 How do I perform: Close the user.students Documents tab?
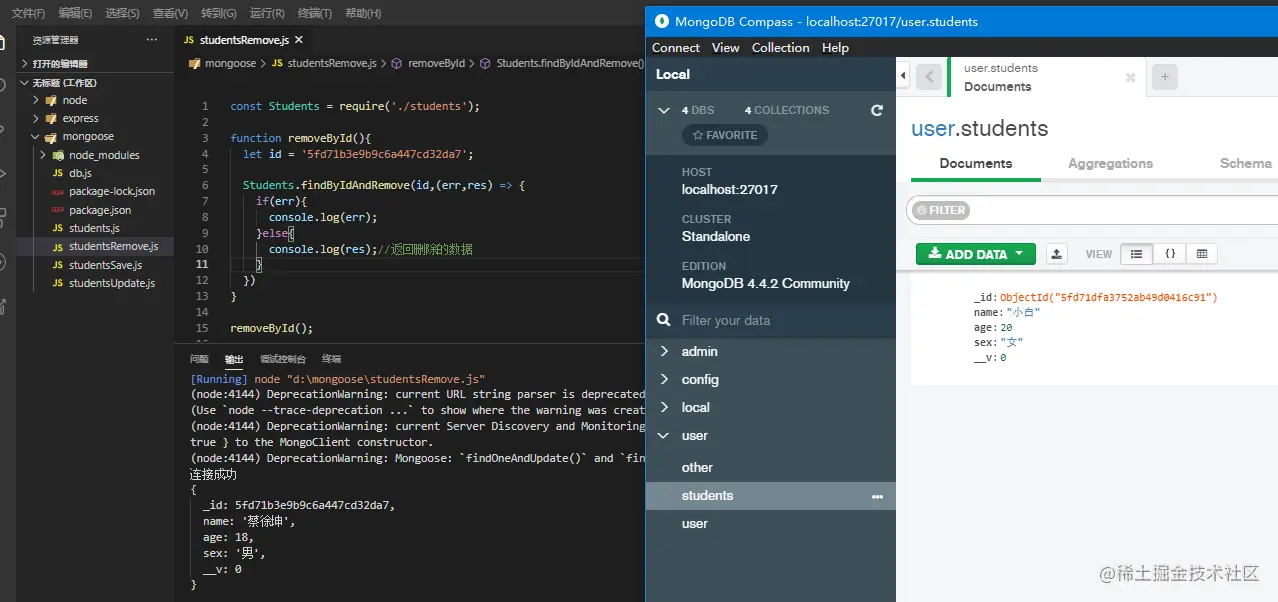[x=1130, y=77]
